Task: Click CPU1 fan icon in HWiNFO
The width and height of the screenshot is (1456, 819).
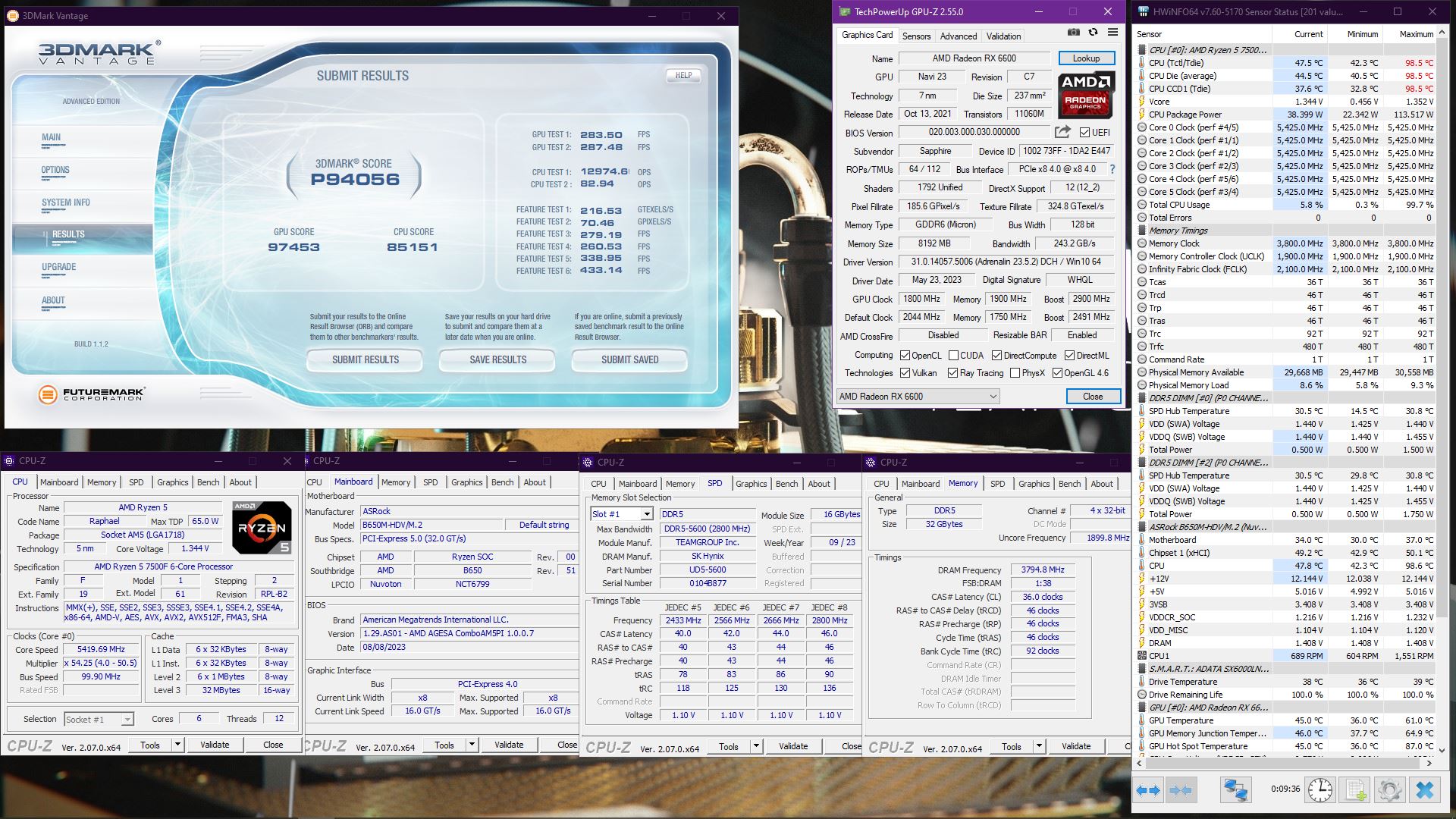Action: [x=1142, y=656]
